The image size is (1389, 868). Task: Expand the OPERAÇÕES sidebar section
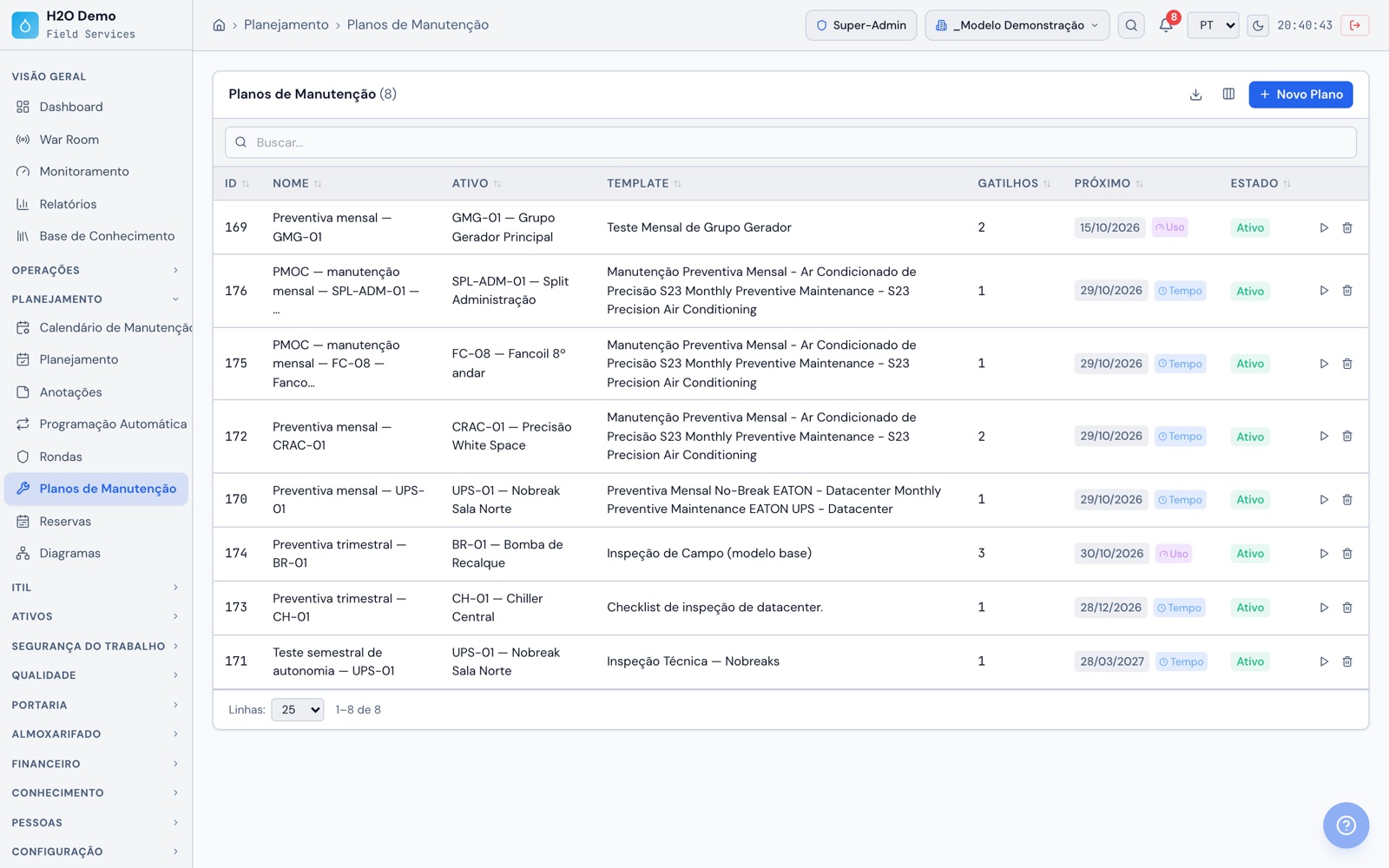[95, 271]
